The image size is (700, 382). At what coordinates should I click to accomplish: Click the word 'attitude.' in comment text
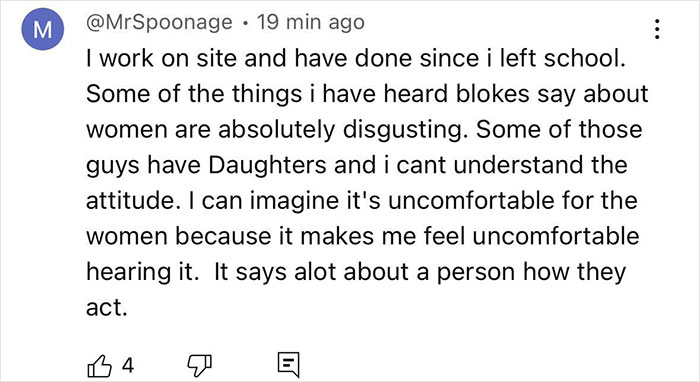coord(131,200)
